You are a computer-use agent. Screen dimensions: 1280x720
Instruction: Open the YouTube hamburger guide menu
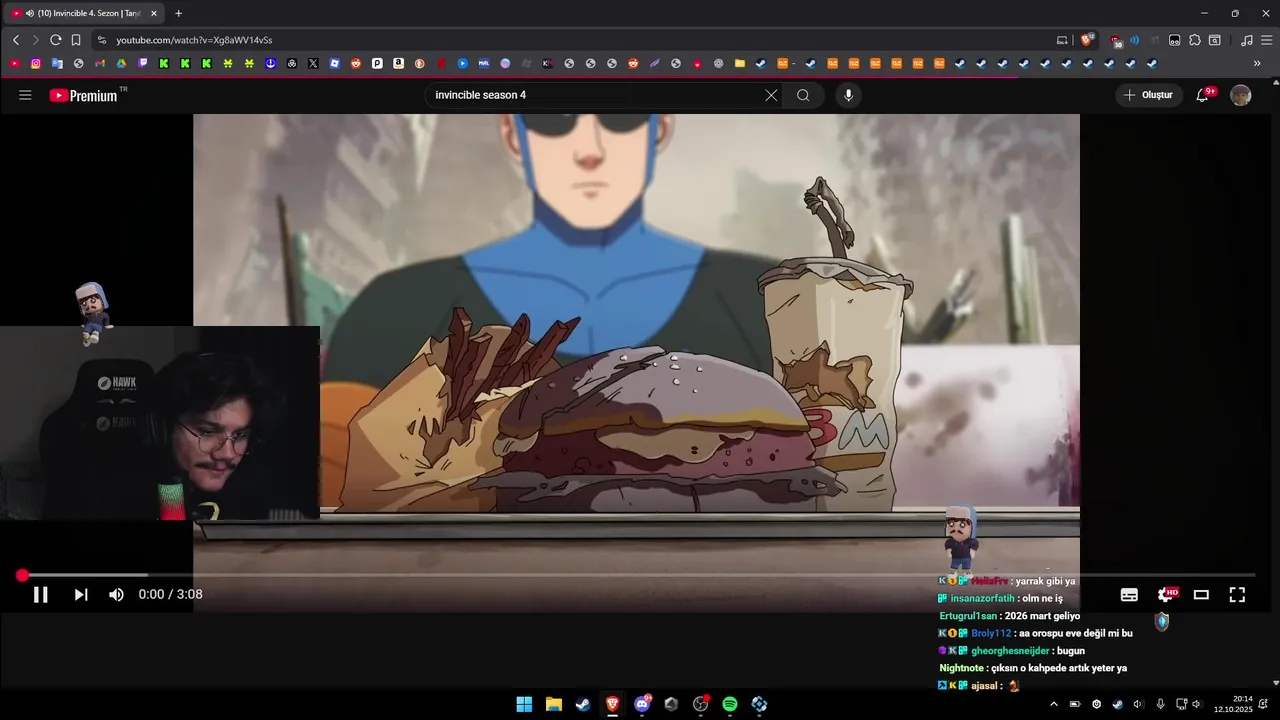coord(25,95)
